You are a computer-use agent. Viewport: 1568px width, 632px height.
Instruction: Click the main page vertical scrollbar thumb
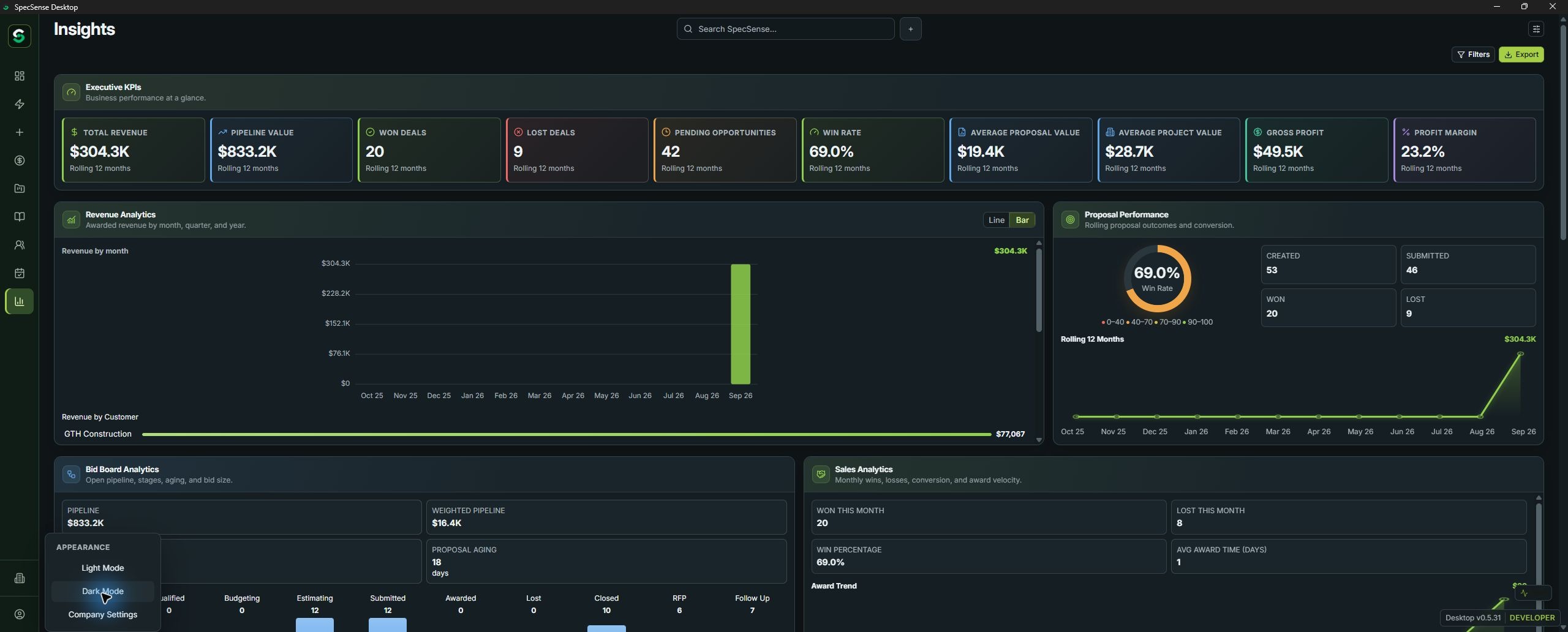coord(1562,132)
